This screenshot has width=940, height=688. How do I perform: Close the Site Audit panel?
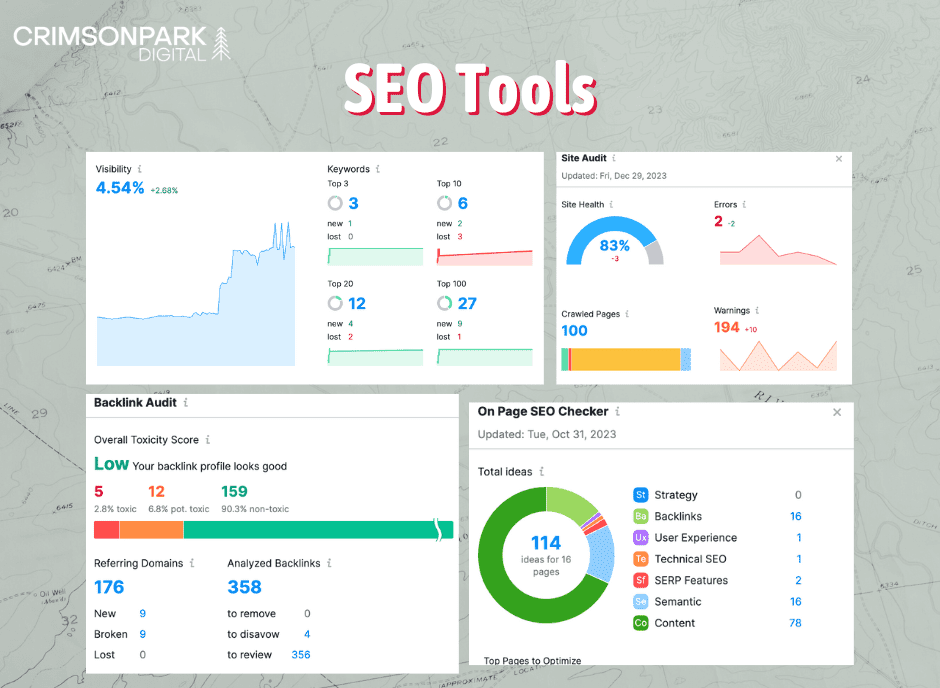click(838, 158)
